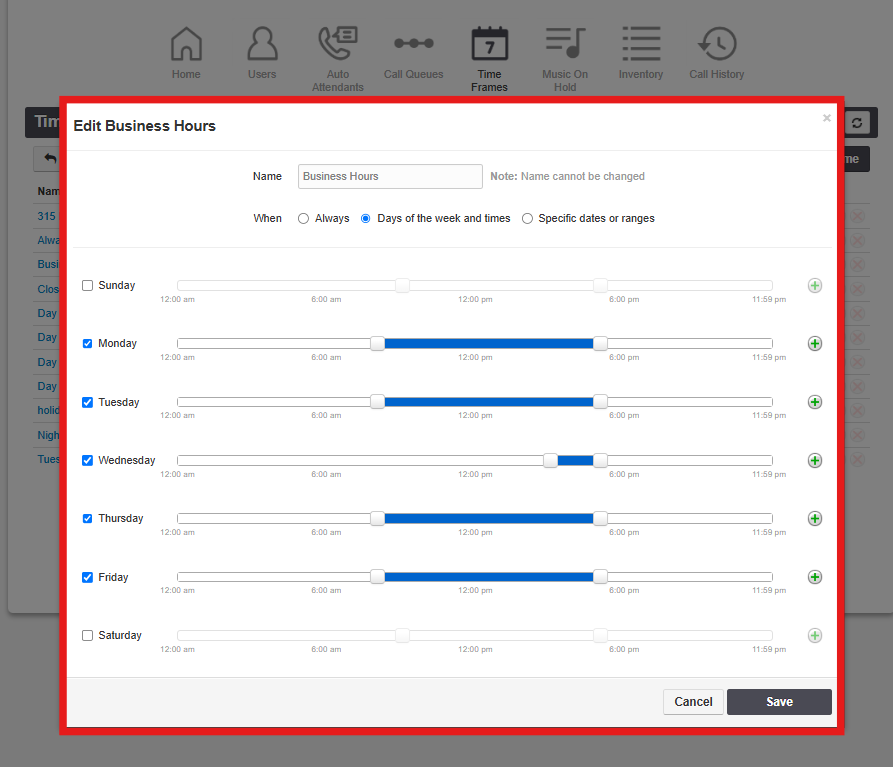Screen dimensions: 893x767
Task: Click the back arrow button behind dialog
Action: pyautogui.click(x=50, y=159)
